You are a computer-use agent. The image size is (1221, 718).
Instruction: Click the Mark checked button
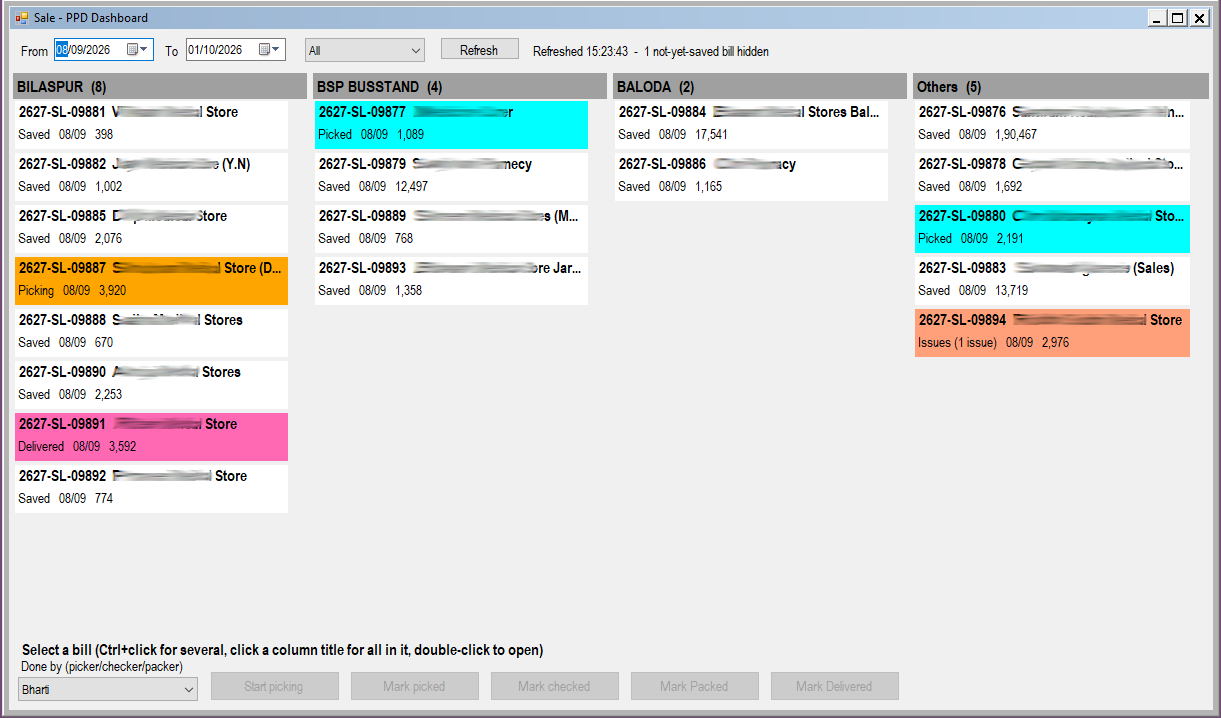click(x=554, y=686)
